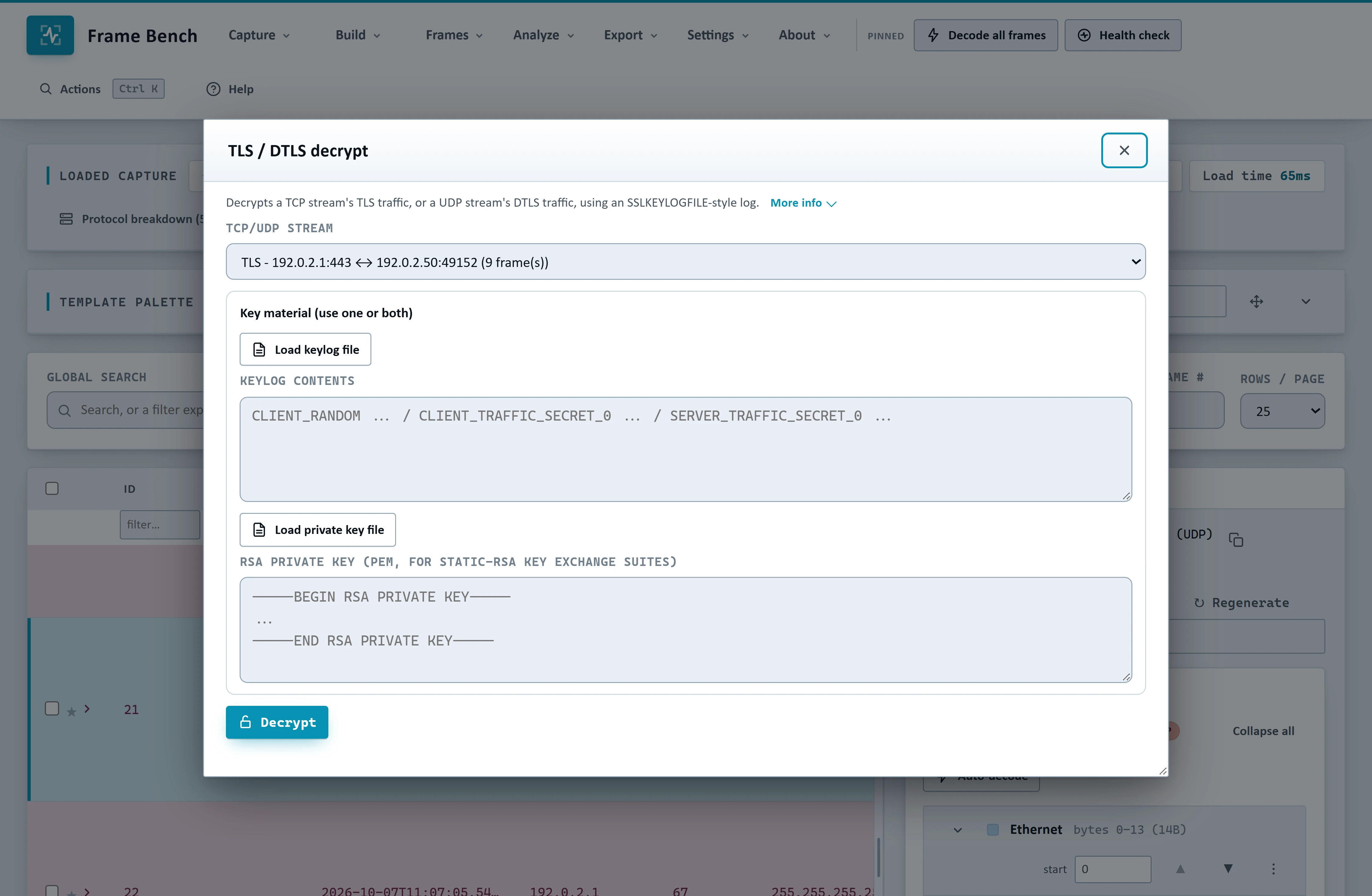The height and width of the screenshot is (896, 1372).
Task: Toggle the Ethernet layer color checkbox
Action: [993, 830]
